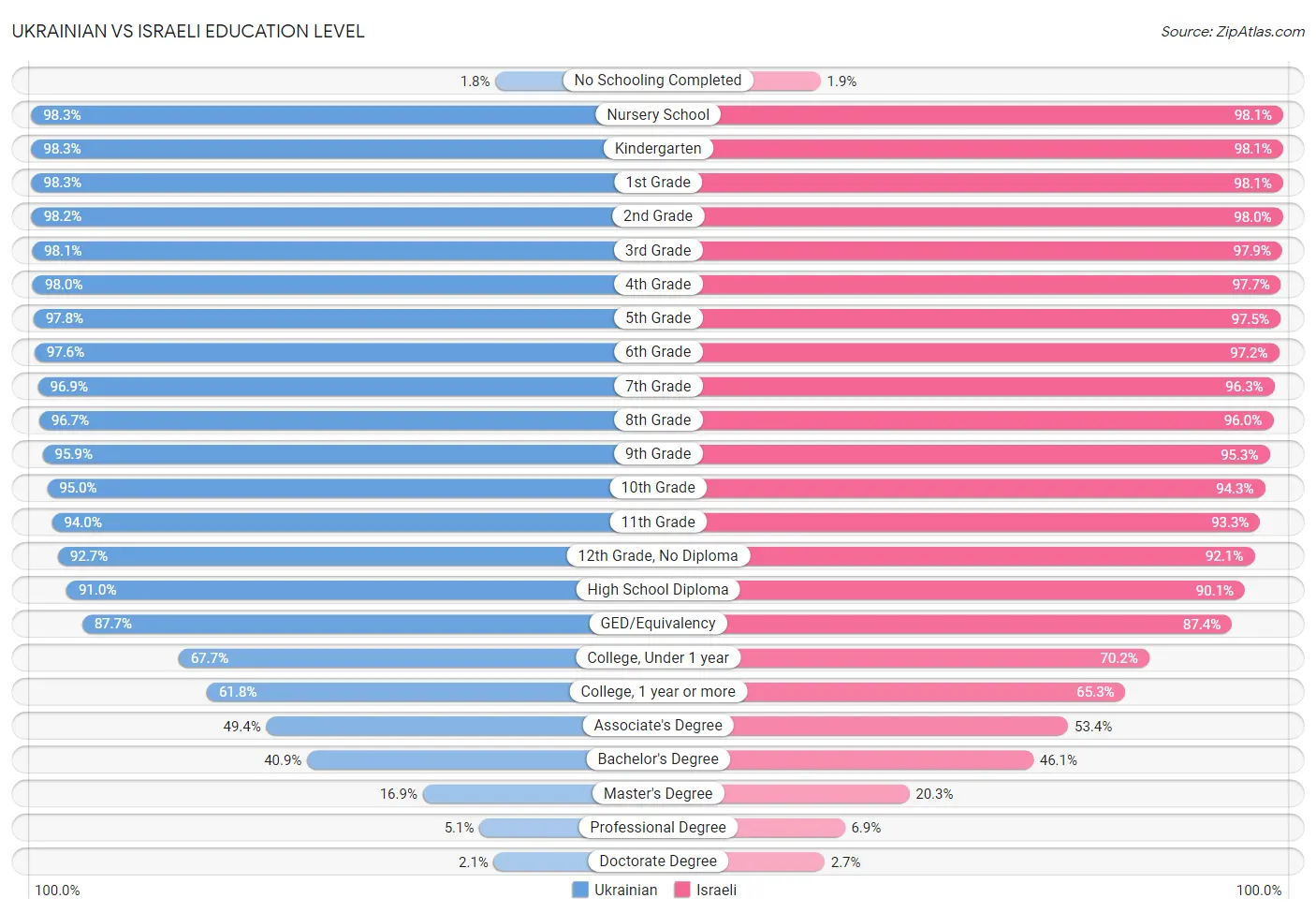
Task: Select the Professional Degree blue bar
Action: point(529,828)
